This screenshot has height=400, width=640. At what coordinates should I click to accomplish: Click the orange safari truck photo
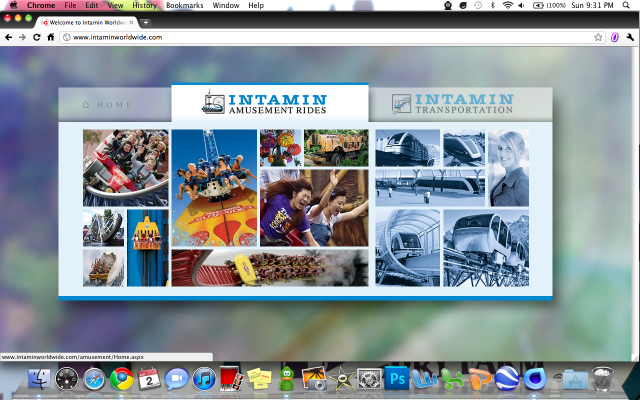click(336, 148)
